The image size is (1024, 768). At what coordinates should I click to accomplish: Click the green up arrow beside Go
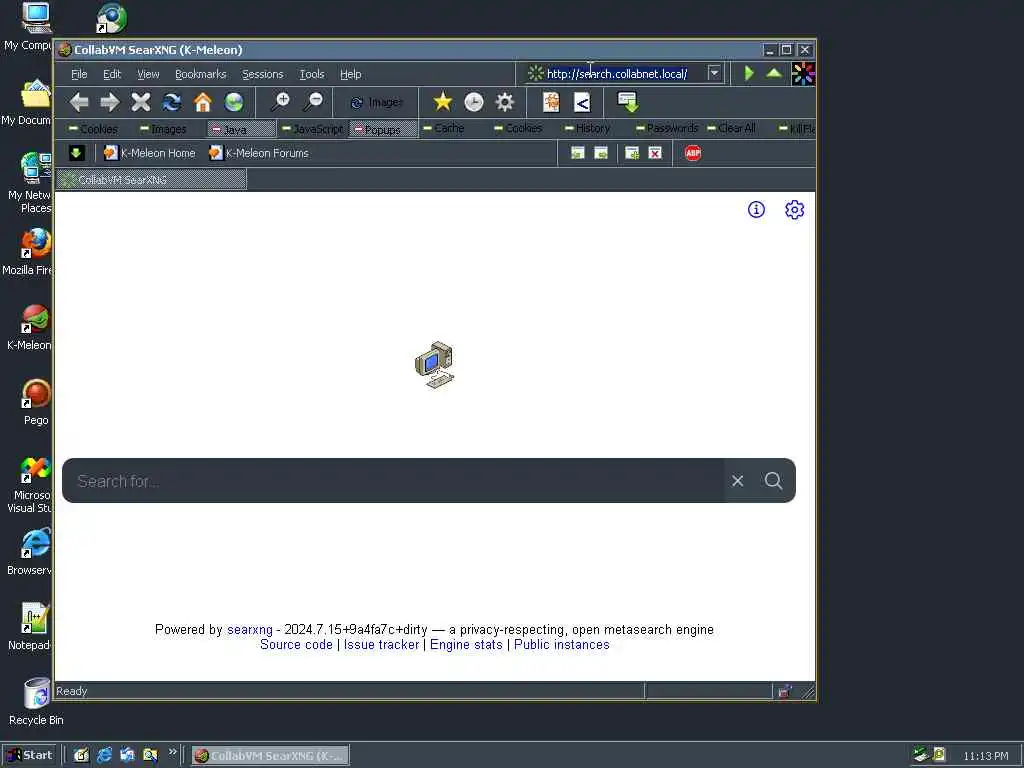[774, 73]
